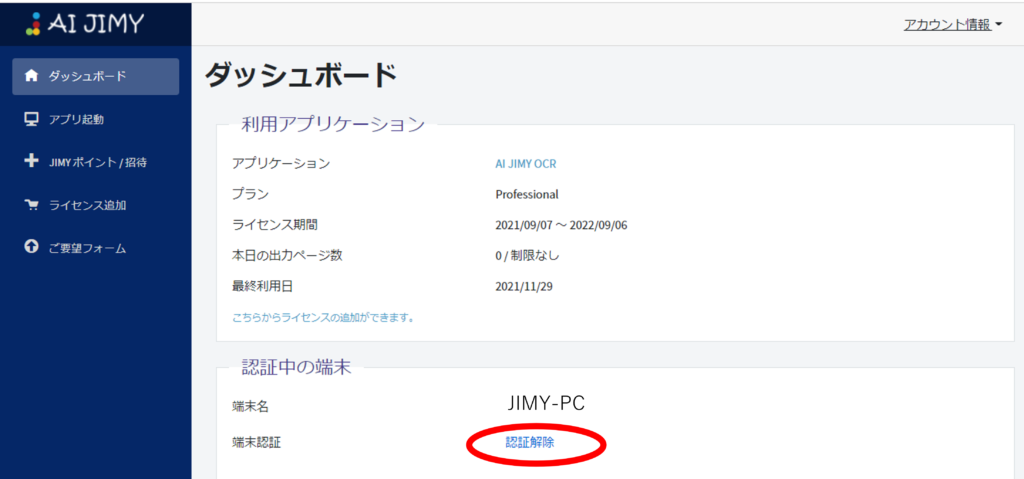This screenshot has width=1024, height=479.
Task: Click the 認証中の端末 section title
Action: pos(296,367)
